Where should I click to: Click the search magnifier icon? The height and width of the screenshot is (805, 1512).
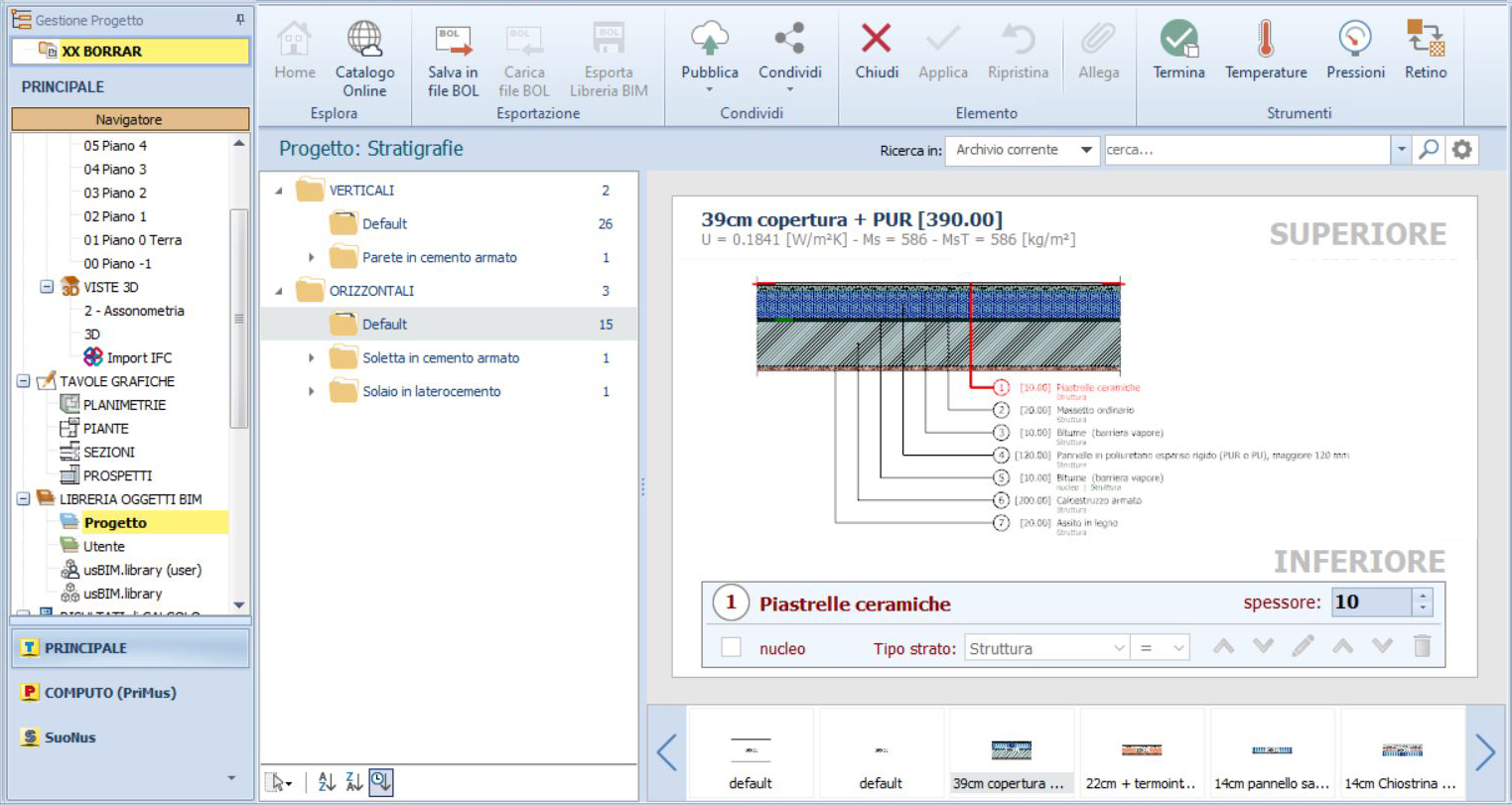(x=1429, y=150)
